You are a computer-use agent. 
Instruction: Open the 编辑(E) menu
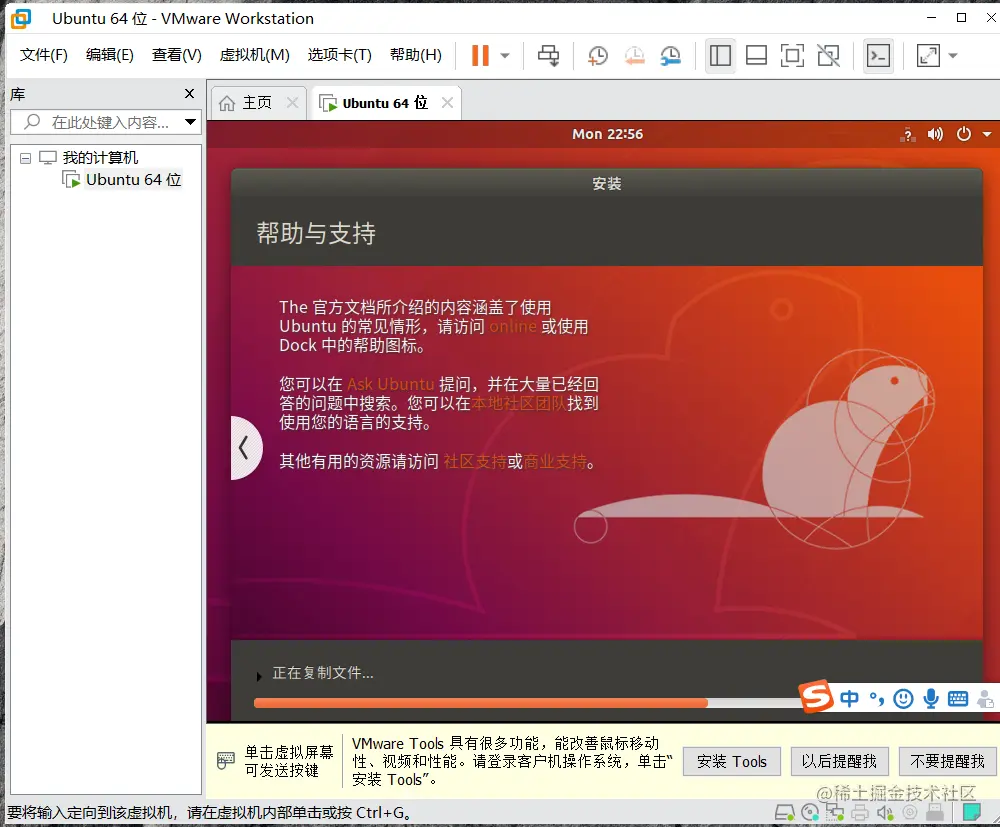click(110, 55)
